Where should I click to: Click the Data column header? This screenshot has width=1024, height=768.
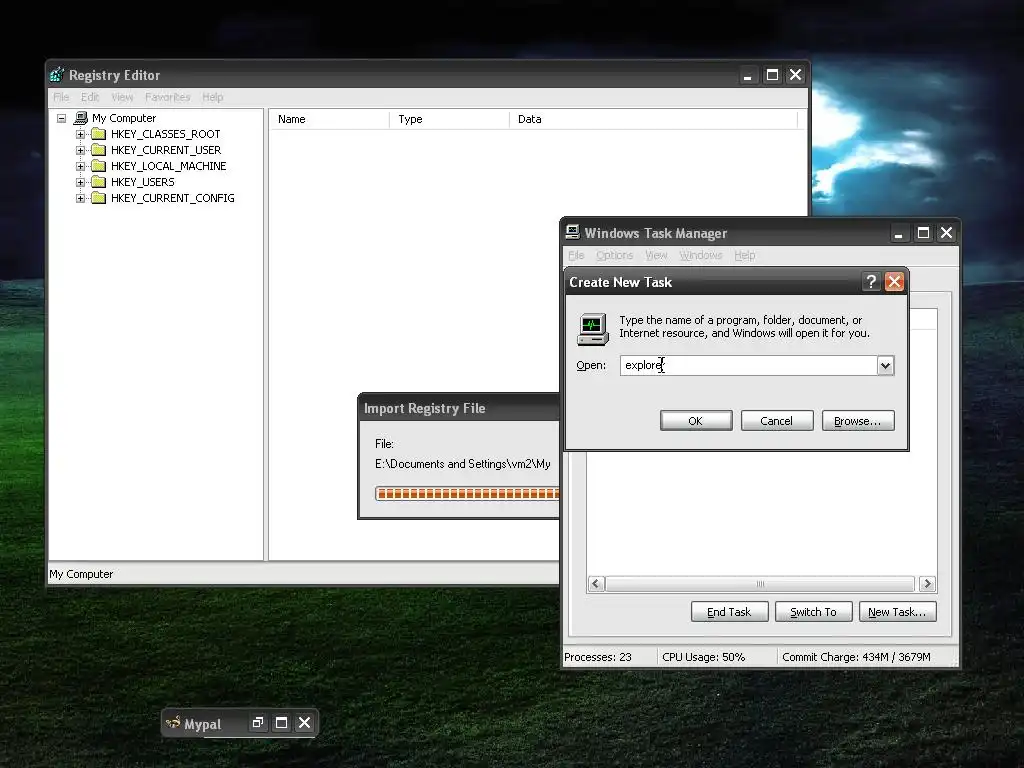click(654, 119)
